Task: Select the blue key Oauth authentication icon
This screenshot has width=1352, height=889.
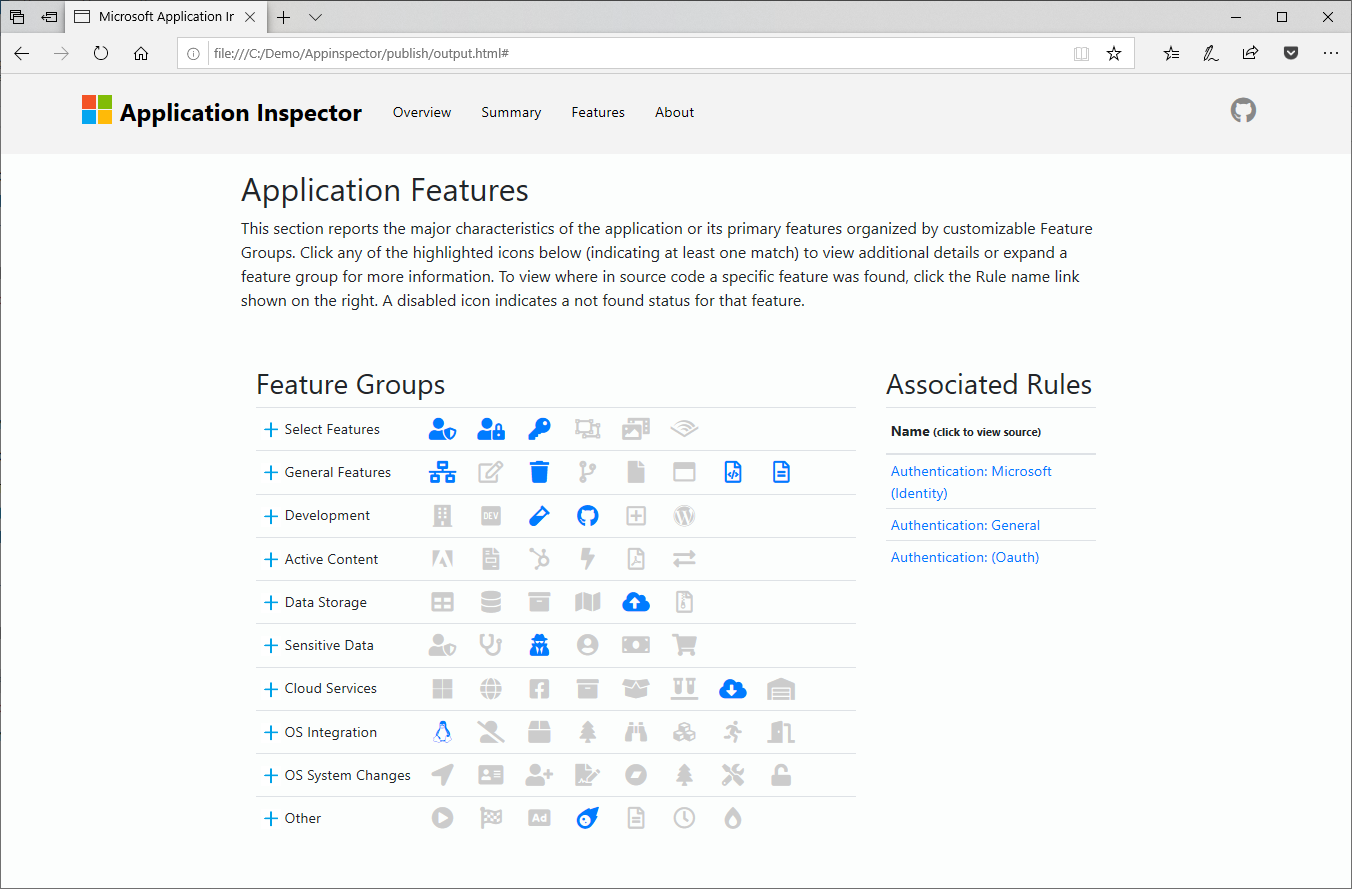Action: coord(539,428)
